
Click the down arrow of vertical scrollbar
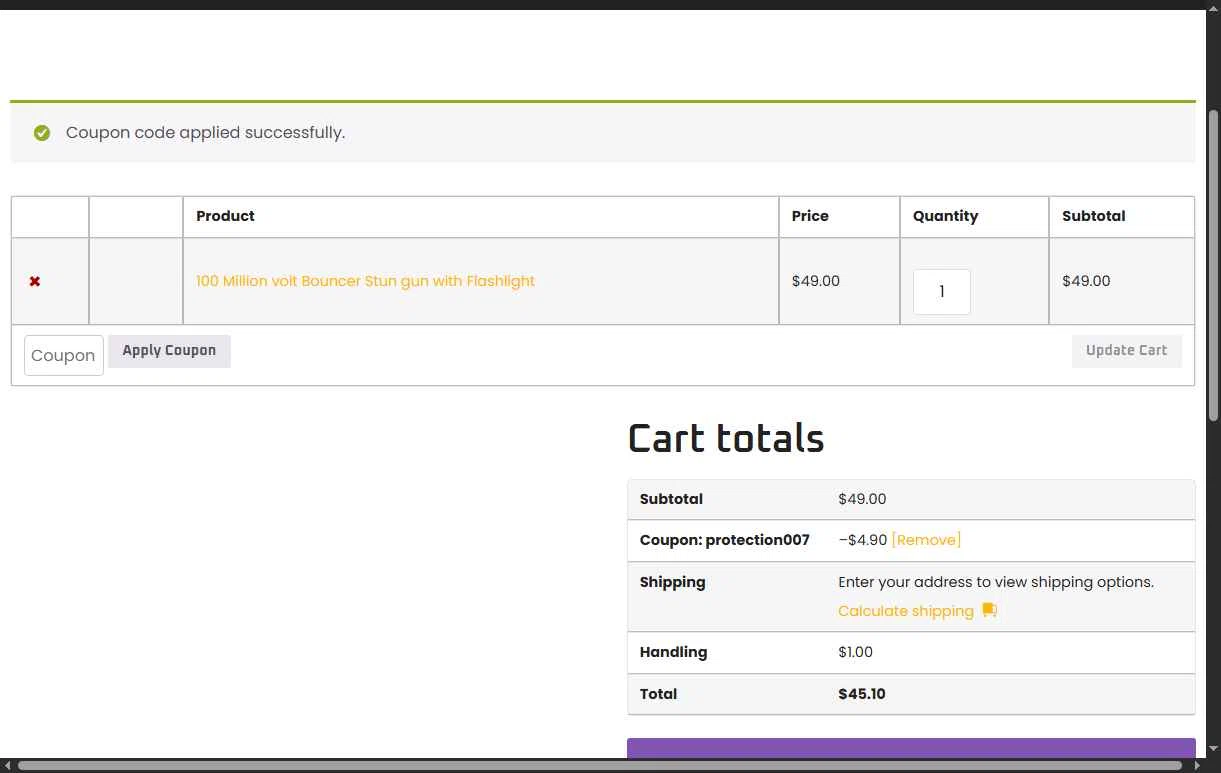click(1213, 750)
